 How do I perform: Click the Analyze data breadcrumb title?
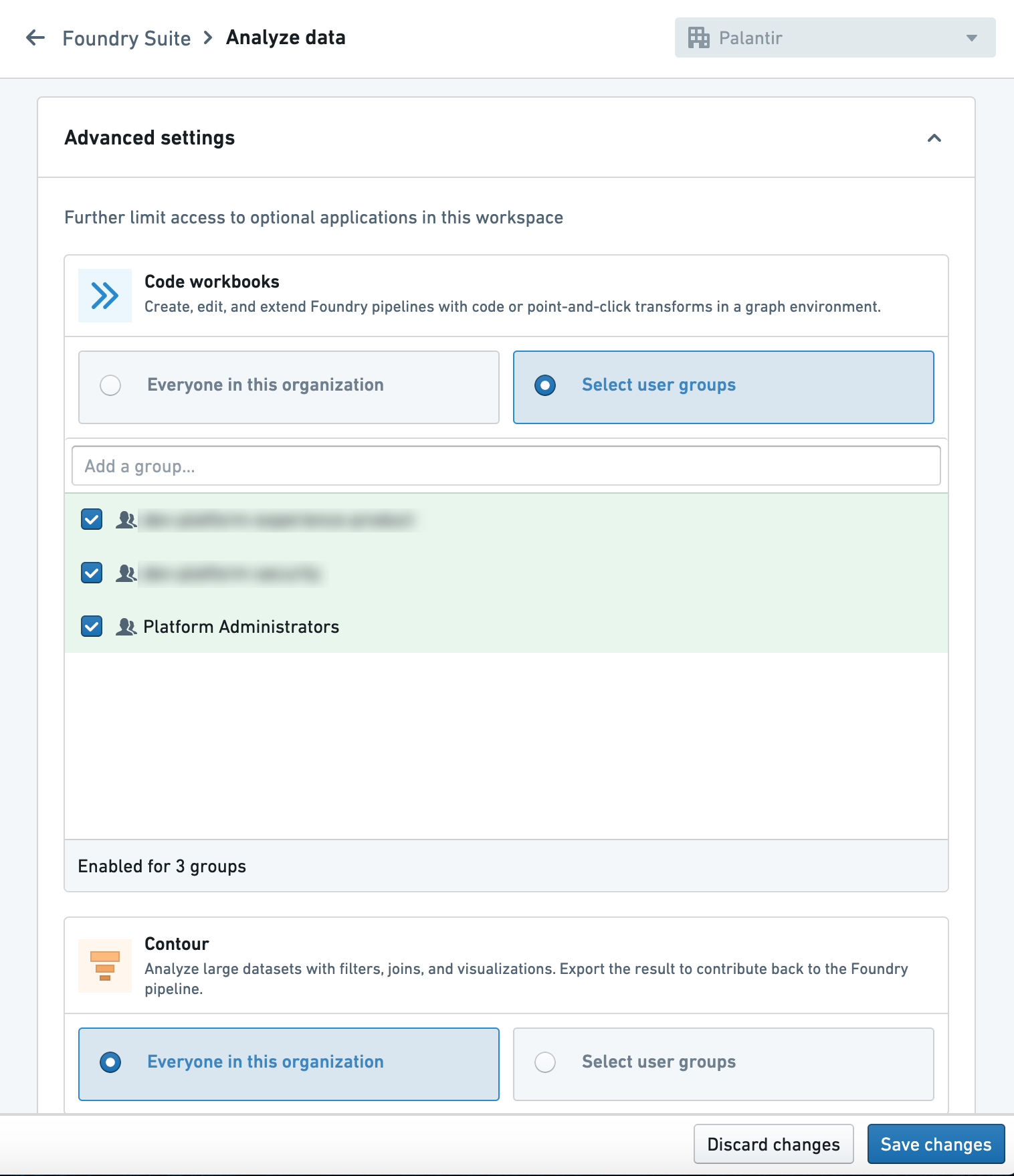click(286, 37)
